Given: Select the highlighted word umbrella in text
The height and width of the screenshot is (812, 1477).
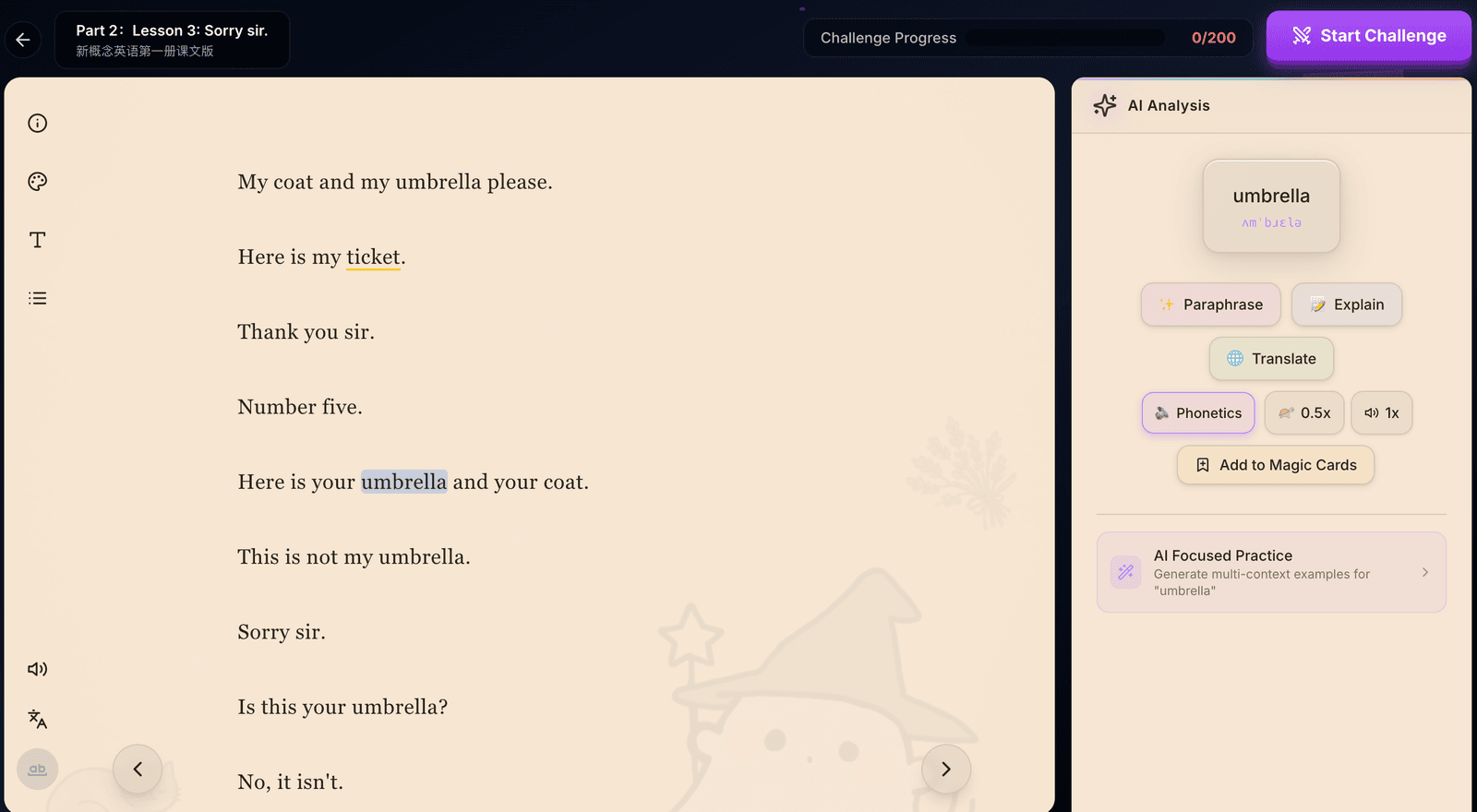Looking at the screenshot, I should click(x=403, y=481).
